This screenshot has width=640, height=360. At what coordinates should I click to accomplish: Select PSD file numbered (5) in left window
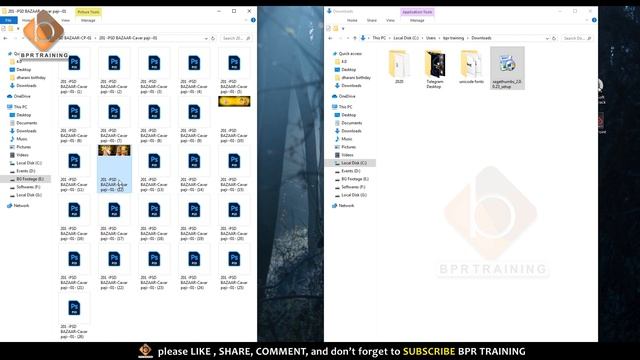[x=234, y=70]
